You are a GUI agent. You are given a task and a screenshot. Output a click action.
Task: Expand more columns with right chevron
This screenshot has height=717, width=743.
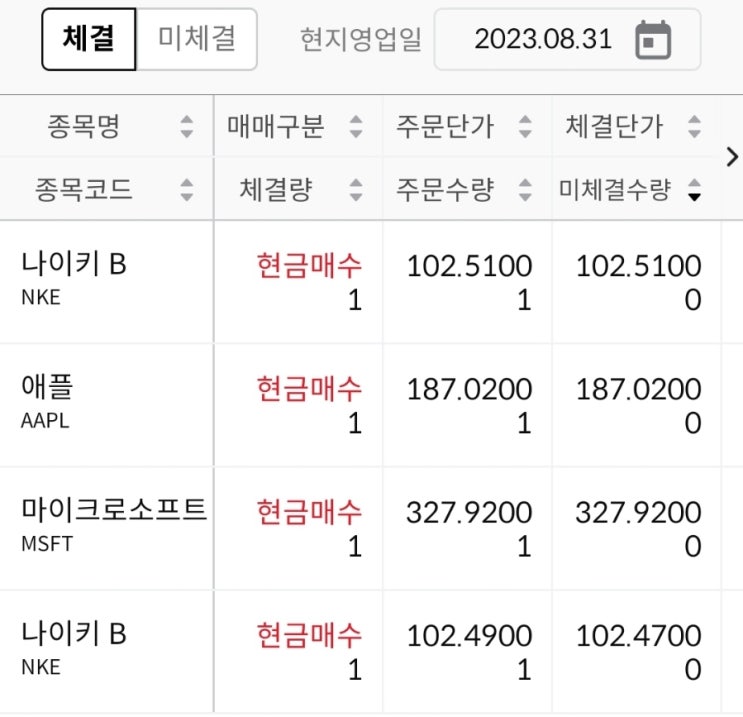point(731,157)
